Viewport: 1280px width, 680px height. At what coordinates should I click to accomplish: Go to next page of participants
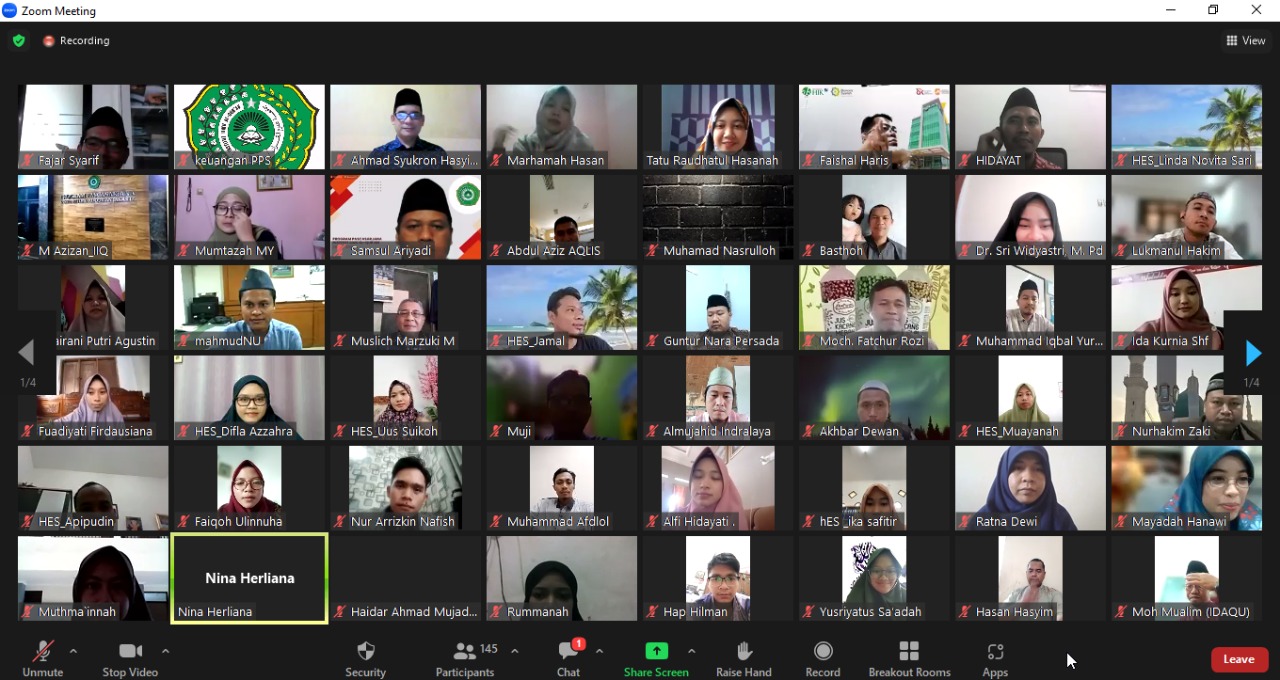coord(1252,353)
